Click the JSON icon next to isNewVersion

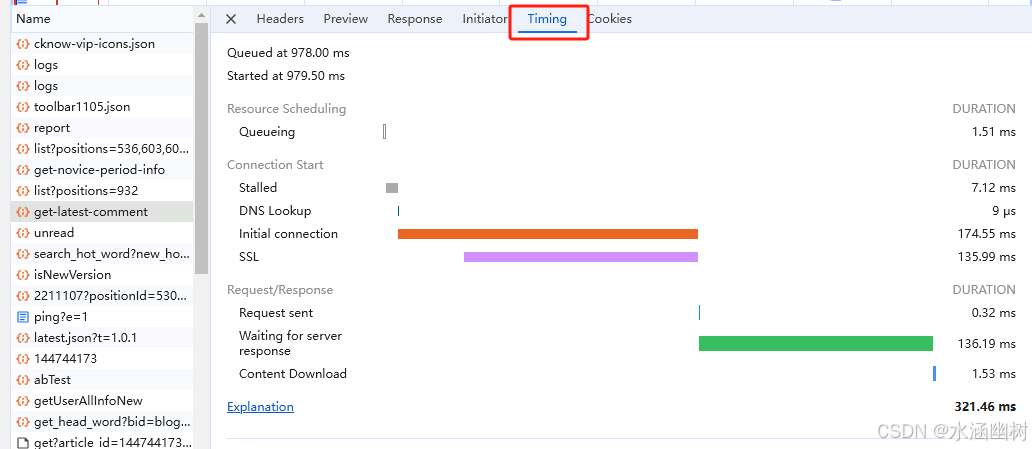coord(23,275)
